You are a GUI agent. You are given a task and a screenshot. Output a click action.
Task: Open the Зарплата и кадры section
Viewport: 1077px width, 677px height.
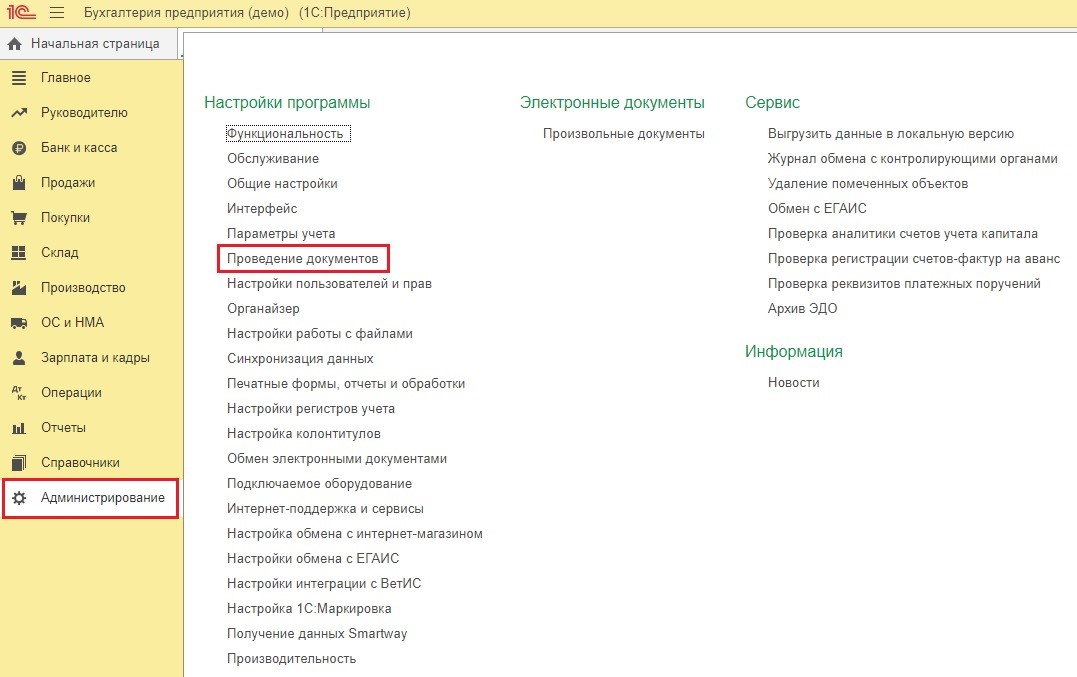pos(94,358)
